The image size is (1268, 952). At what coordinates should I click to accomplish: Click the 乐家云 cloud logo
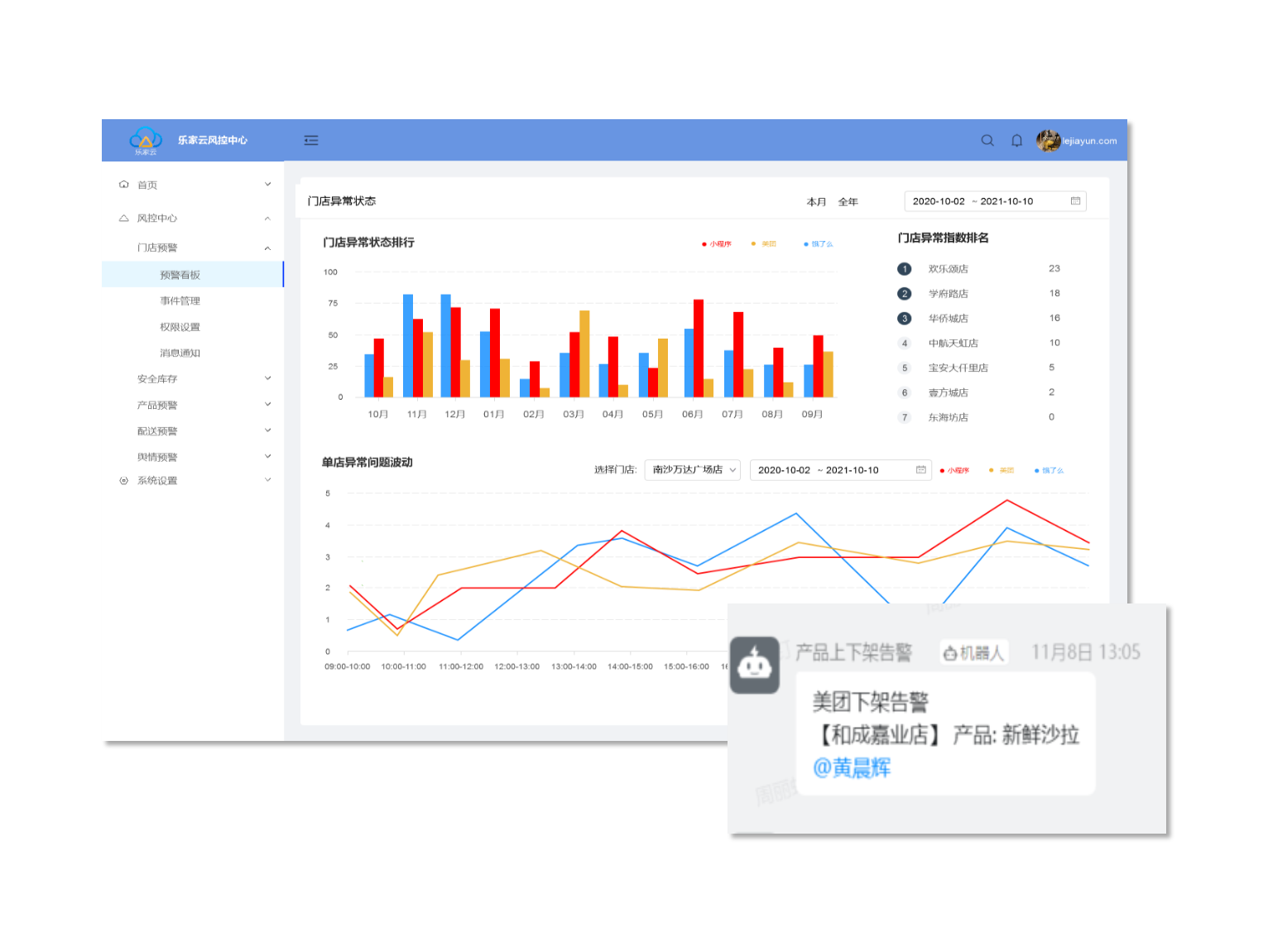pos(146,139)
